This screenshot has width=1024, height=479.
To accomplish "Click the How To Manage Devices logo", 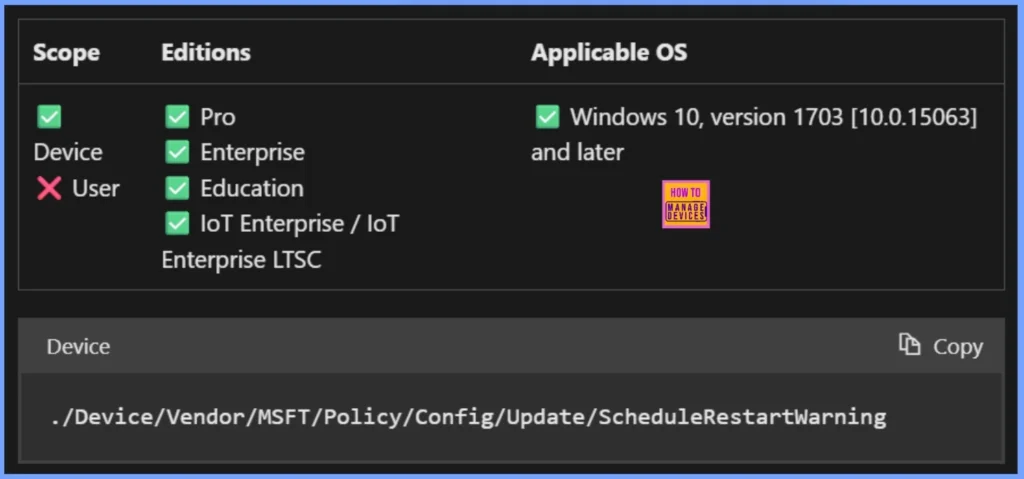I will 686,204.
